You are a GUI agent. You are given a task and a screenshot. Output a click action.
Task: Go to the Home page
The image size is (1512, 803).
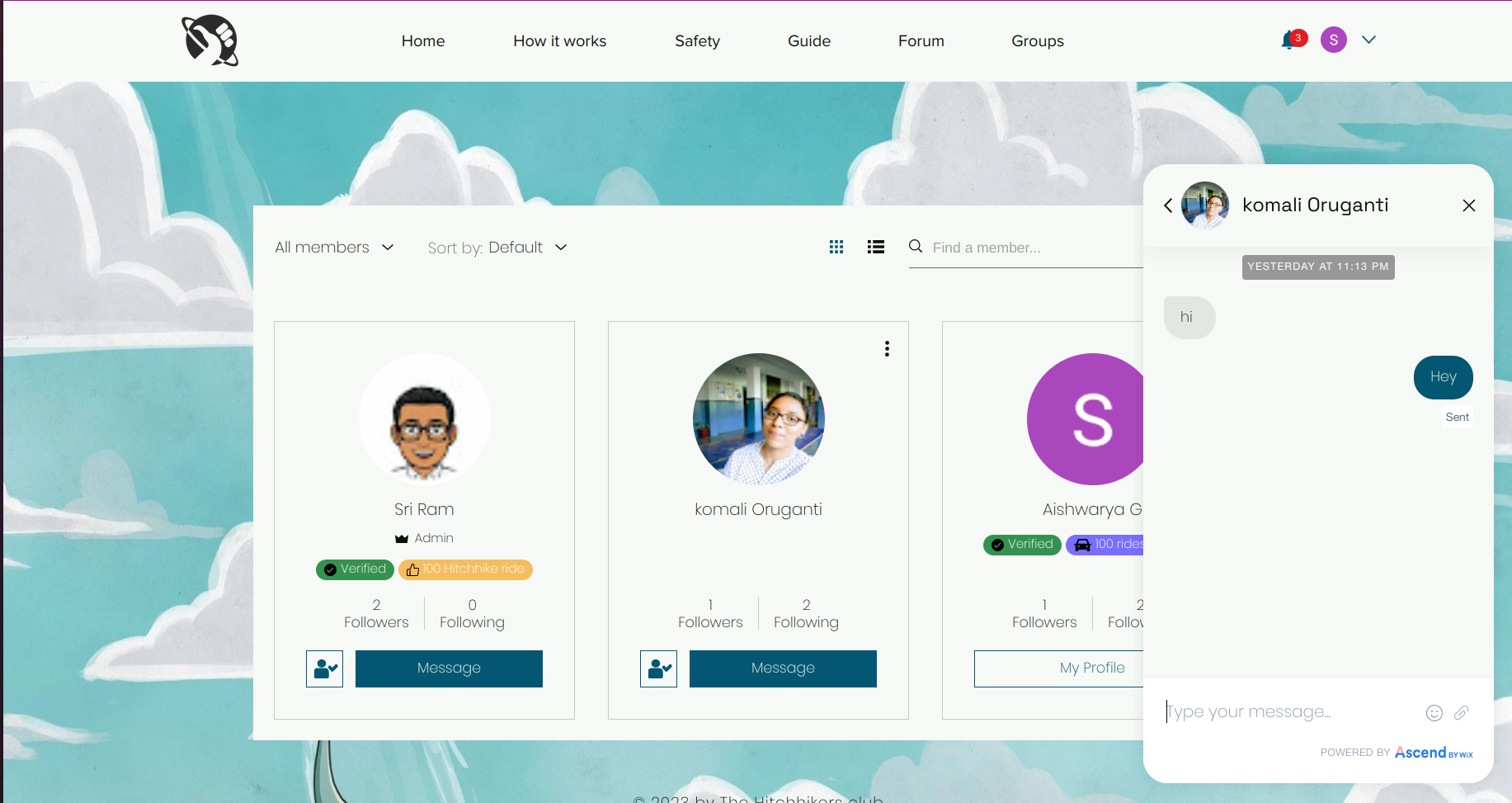[423, 41]
